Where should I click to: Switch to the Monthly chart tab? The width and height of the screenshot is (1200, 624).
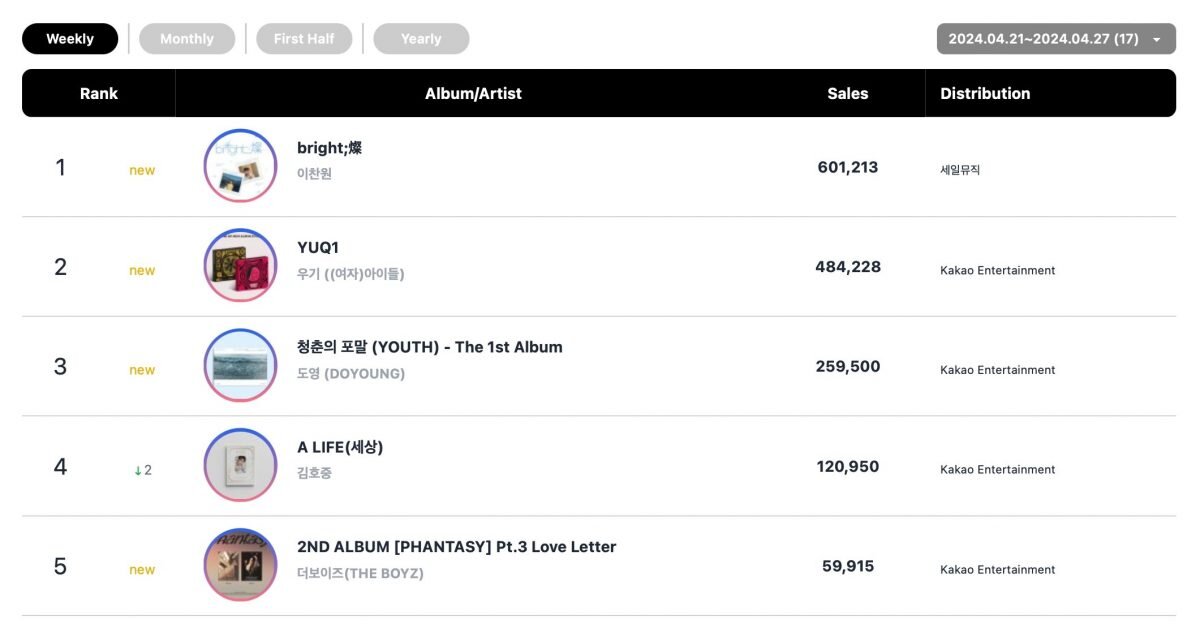point(187,39)
